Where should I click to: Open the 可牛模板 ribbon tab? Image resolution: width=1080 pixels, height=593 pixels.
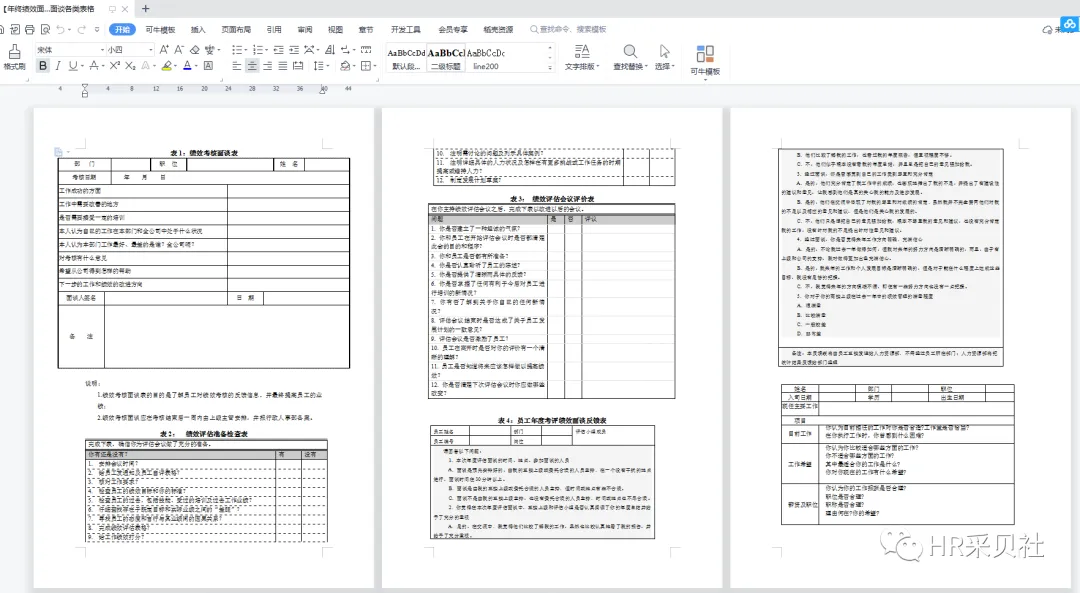160,30
